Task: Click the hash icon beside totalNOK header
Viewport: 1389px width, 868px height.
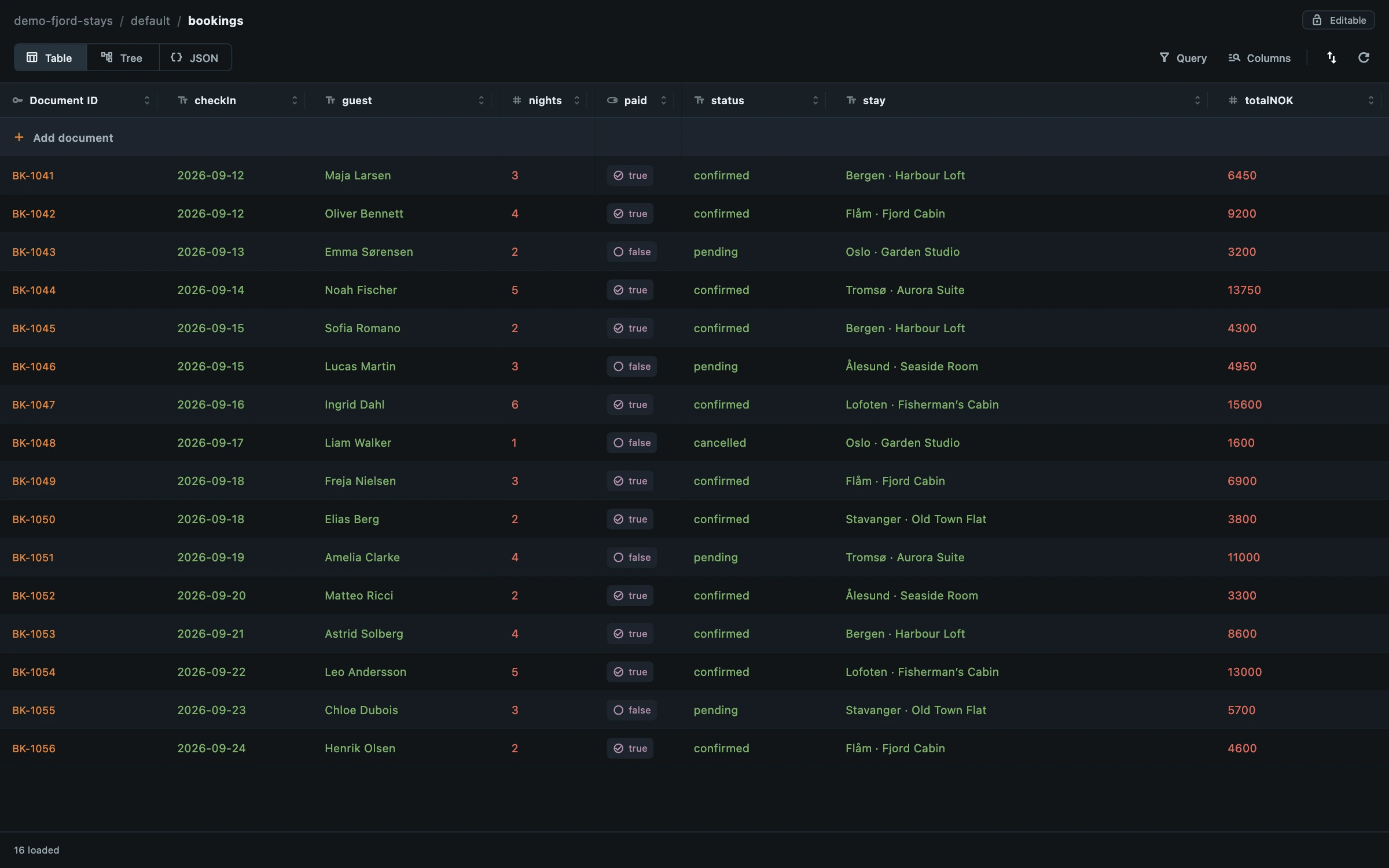Action: (1233, 100)
